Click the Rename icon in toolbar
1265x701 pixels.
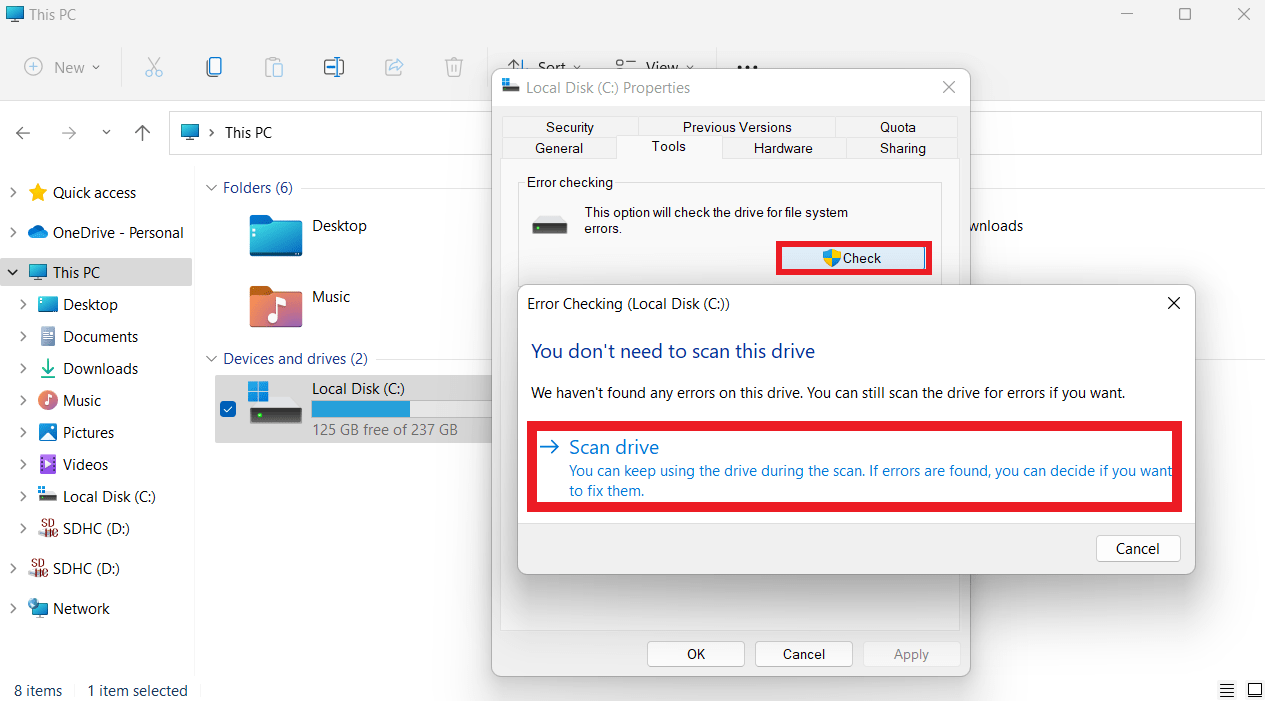tap(334, 67)
